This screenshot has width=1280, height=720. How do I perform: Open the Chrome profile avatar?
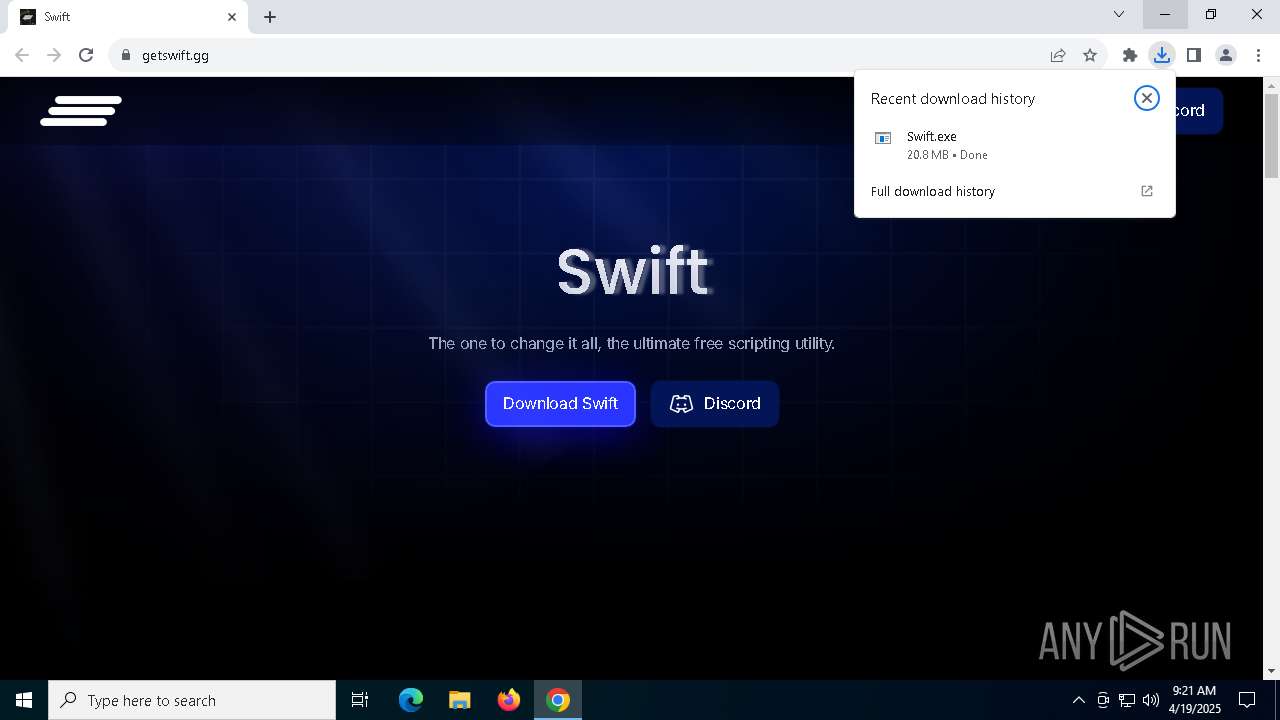[x=1226, y=55]
